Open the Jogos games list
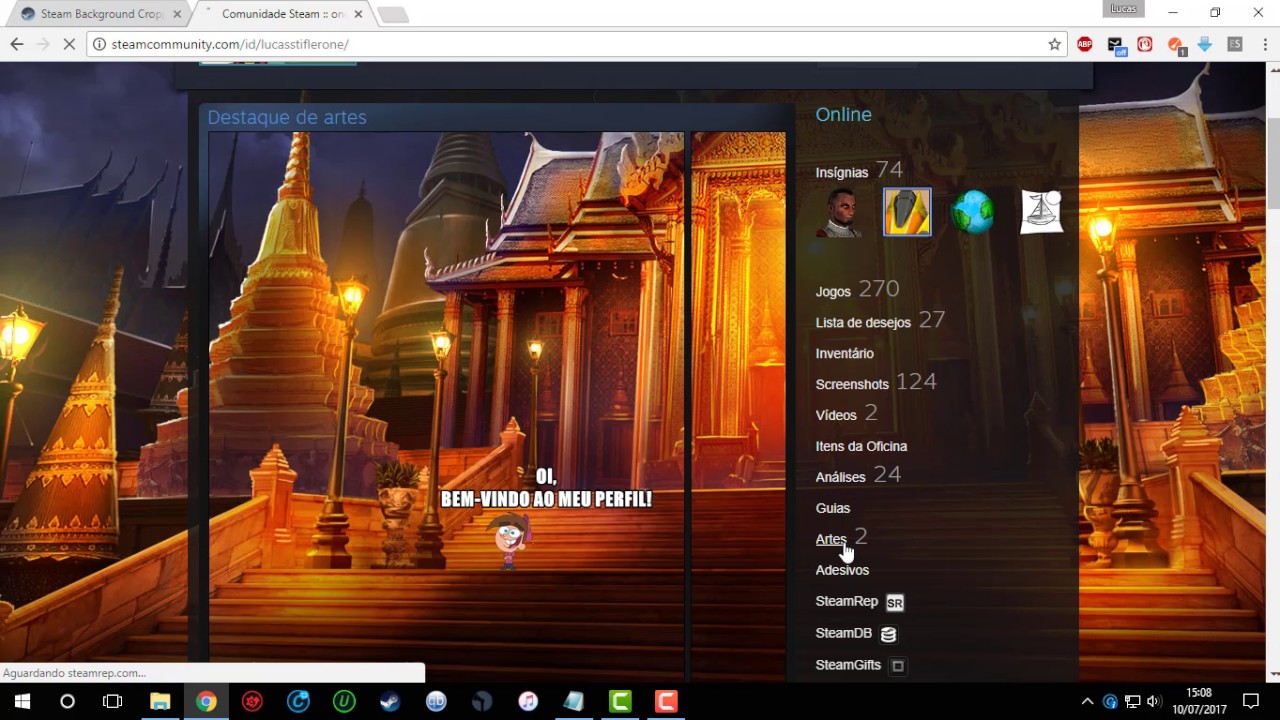 point(833,291)
